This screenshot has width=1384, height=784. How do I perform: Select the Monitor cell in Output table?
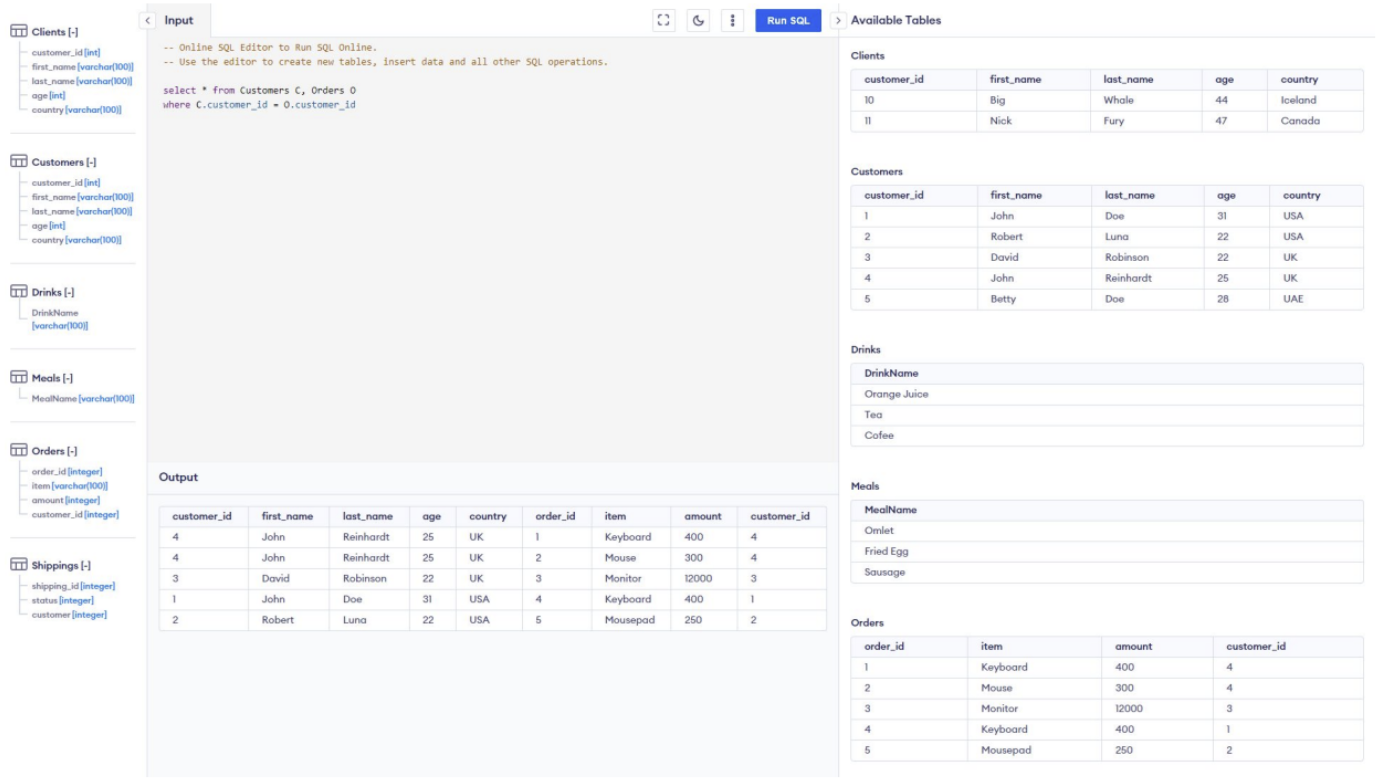coord(622,579)
